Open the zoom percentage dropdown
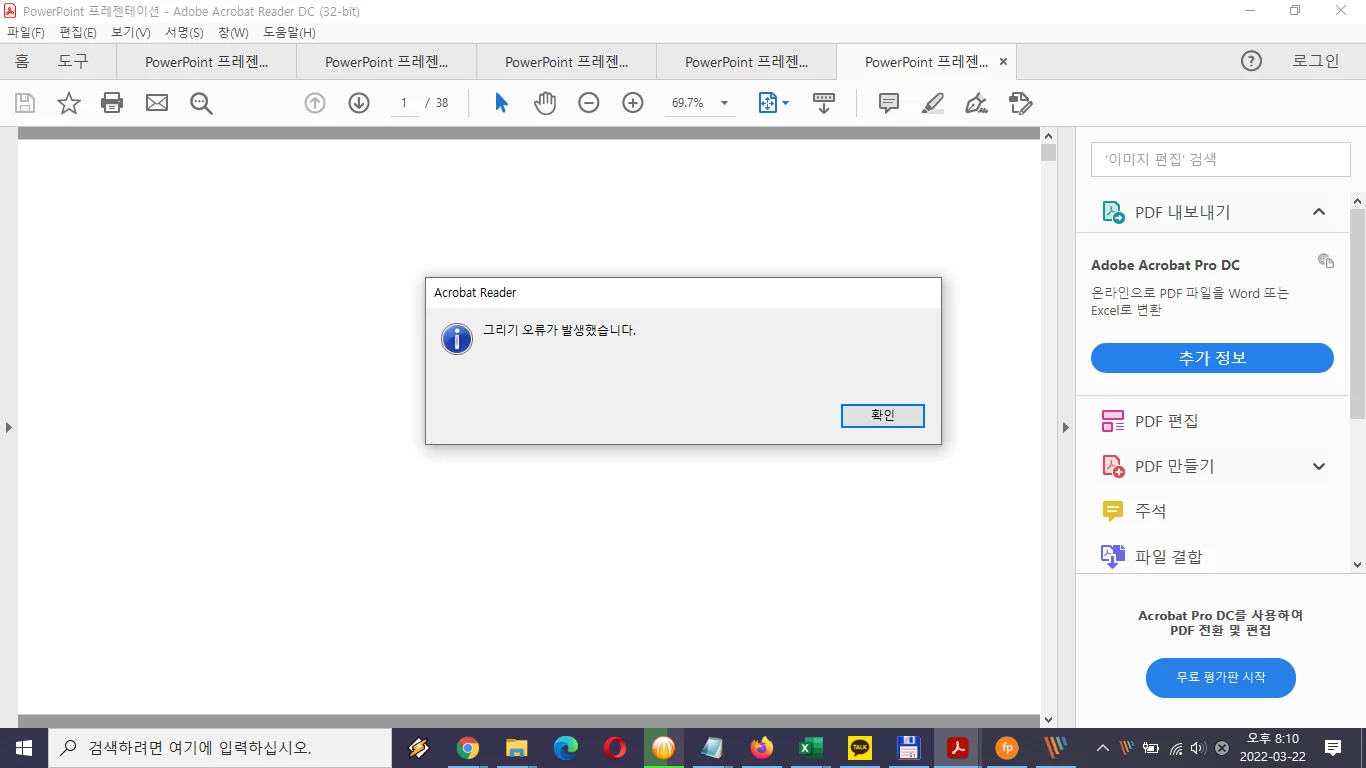Image resolution: width=1366 pixels, height=768 pixels. tap(724, 103)
